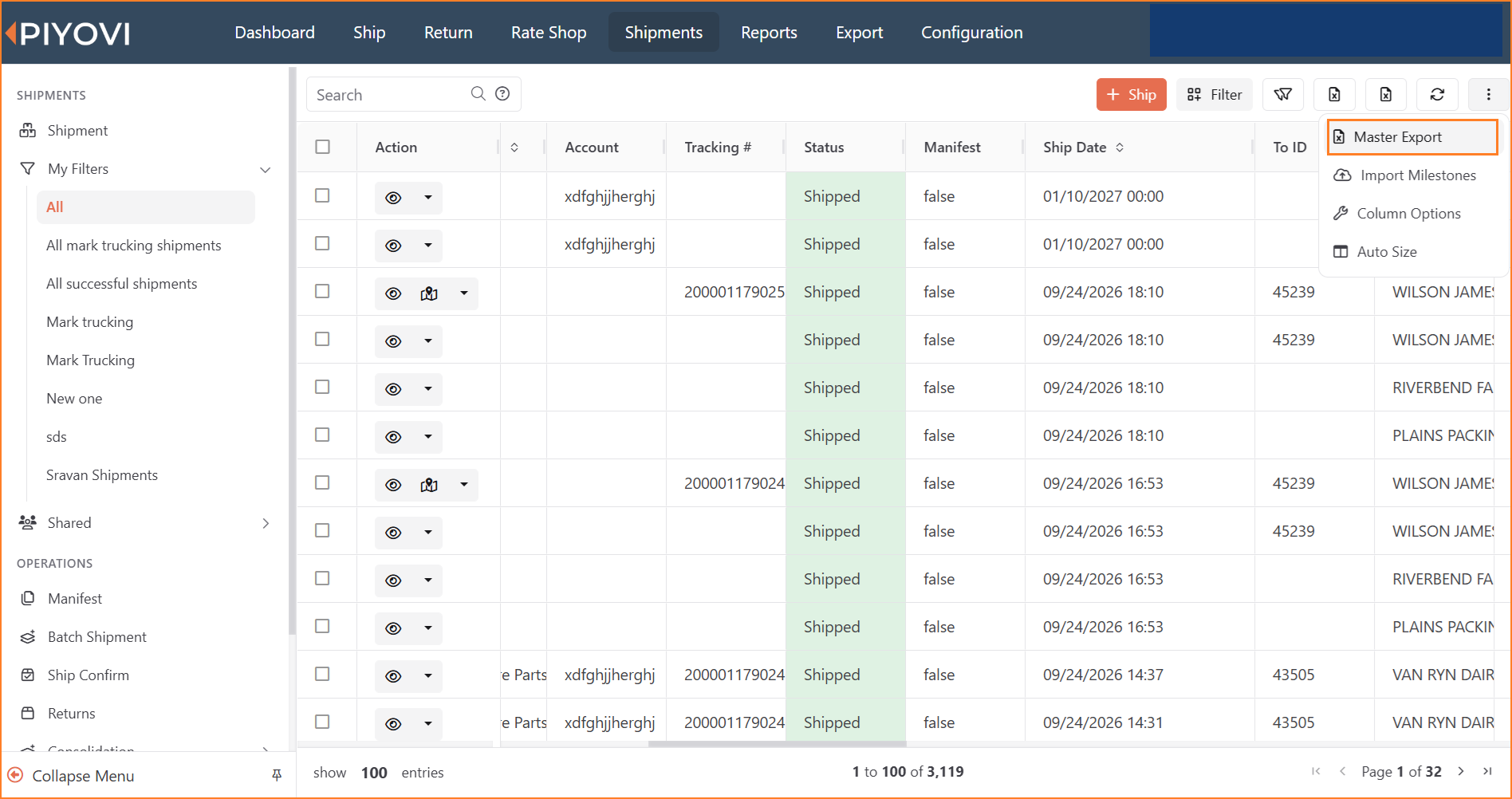1512x799 pixels.
Task: Click the sort arrows beside Action column
Action: pos(514,148)
